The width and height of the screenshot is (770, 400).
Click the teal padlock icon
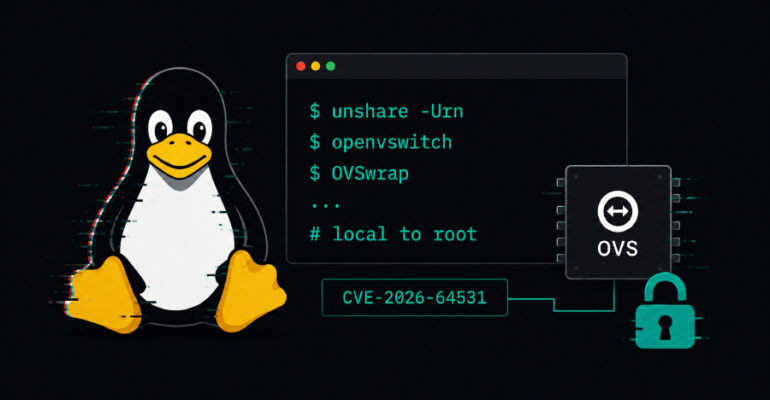point(665,311)
